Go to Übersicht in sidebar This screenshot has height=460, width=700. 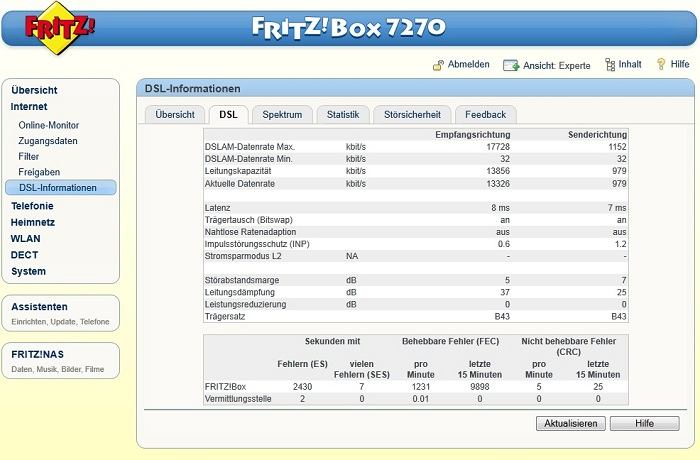(34, 90)
